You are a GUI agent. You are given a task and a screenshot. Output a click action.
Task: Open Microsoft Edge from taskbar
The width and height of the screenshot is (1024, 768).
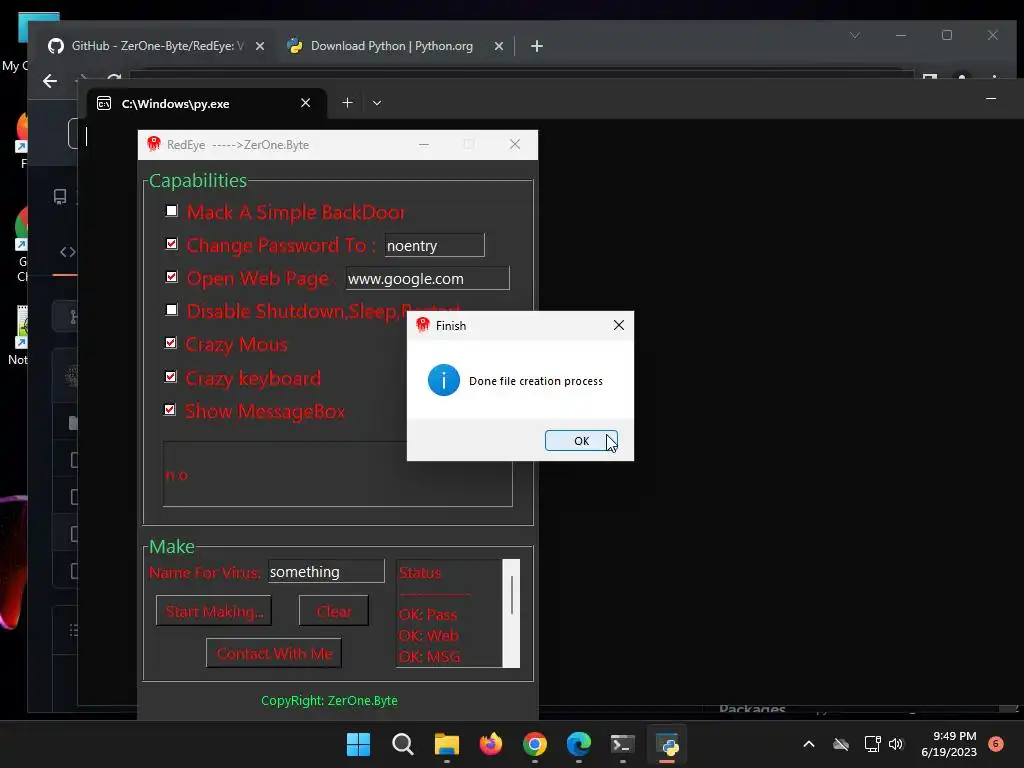click(579, 744)
